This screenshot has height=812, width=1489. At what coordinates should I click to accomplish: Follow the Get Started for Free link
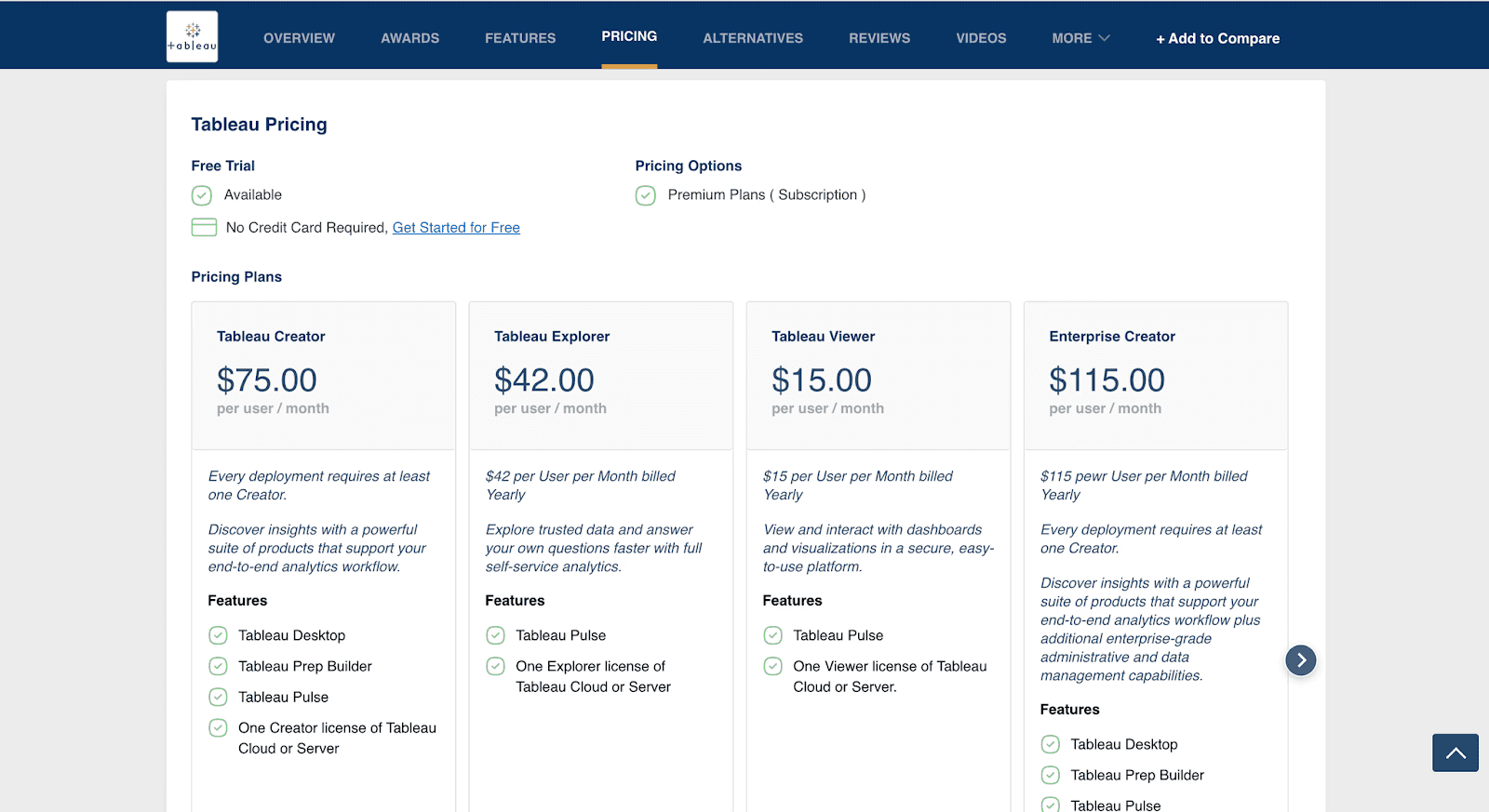(456, 227)
